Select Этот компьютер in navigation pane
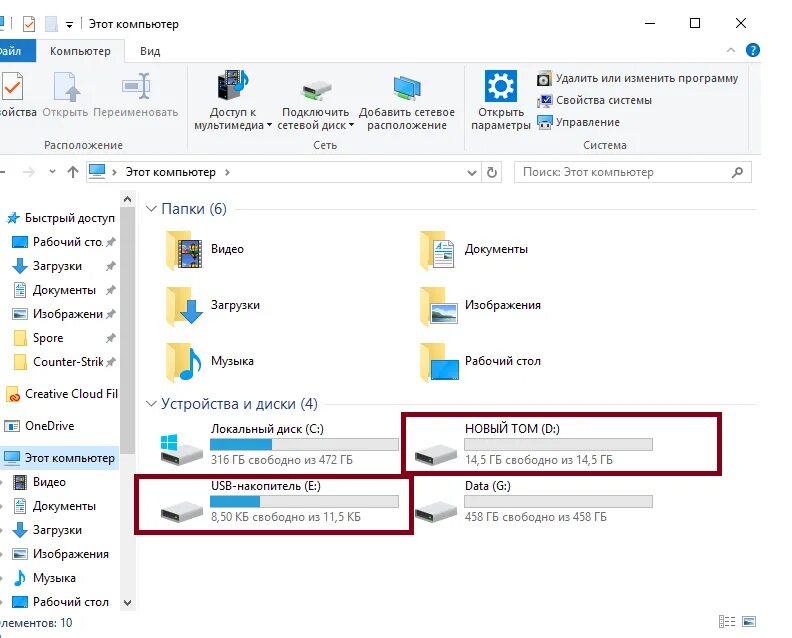This screenshot has width=792, height=638. click(x=60, y=458)
